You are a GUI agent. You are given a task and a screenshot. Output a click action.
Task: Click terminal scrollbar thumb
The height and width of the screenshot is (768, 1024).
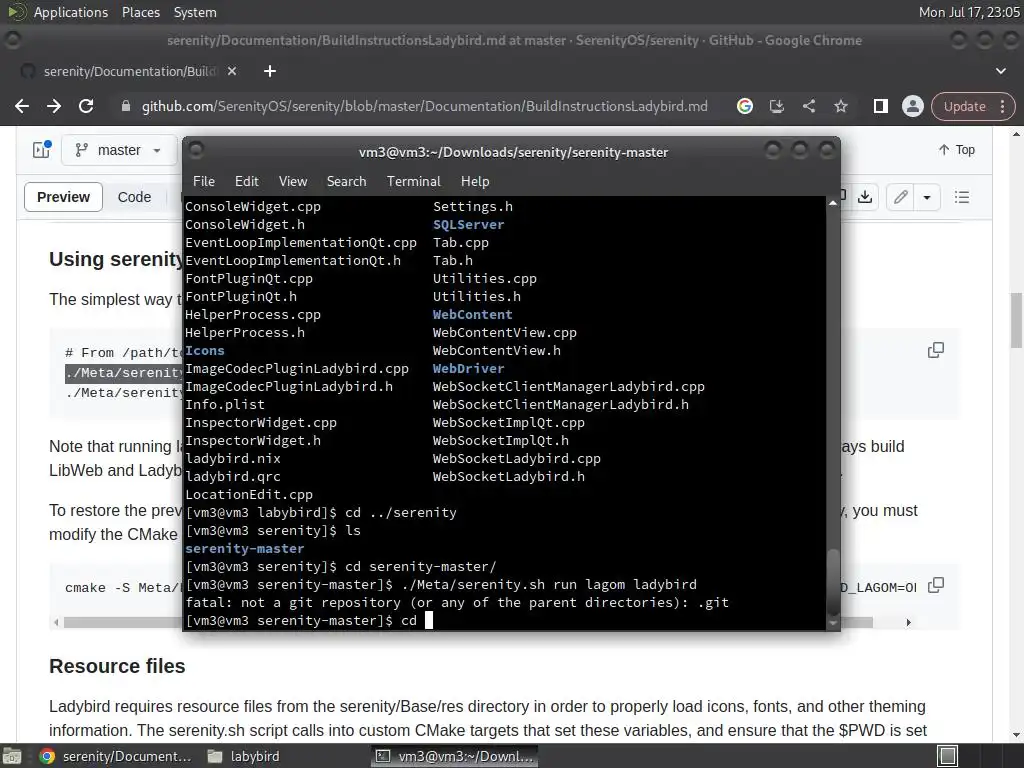click(833, 582)
